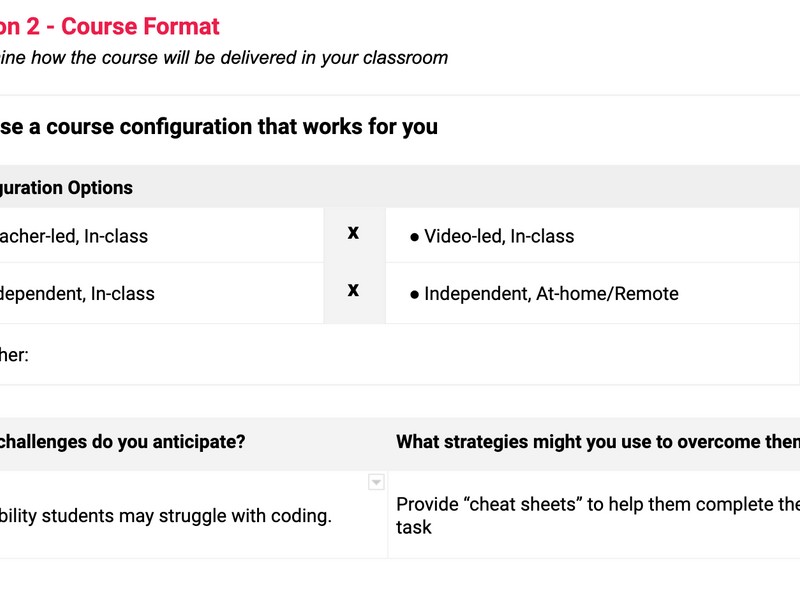Click the italic course delivery subtitle
The width and height of the screenshot is (800, 600).
click(x=223, y=58)
